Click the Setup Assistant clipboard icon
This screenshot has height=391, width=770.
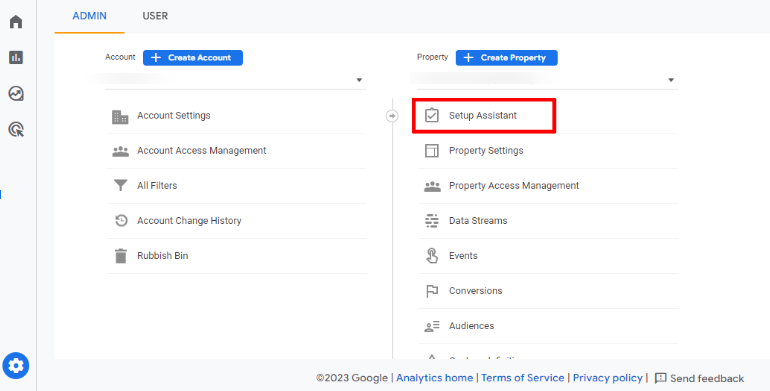(x=432, y=115)
